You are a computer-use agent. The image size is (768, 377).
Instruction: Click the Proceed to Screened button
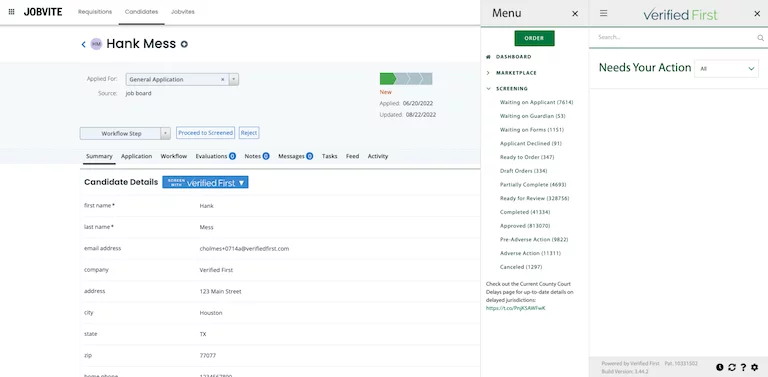click(205, 133)
